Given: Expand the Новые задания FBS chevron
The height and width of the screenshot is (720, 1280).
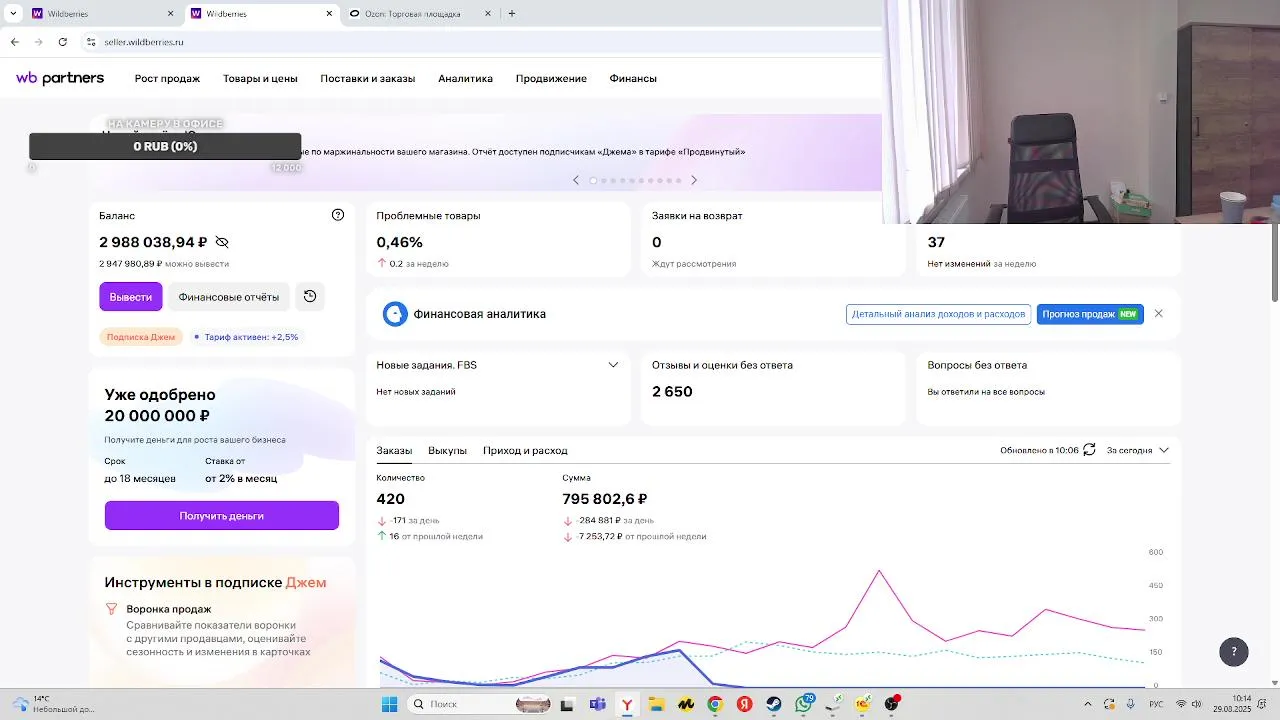Looking at the screenshot, I should [x=613, y=365].
